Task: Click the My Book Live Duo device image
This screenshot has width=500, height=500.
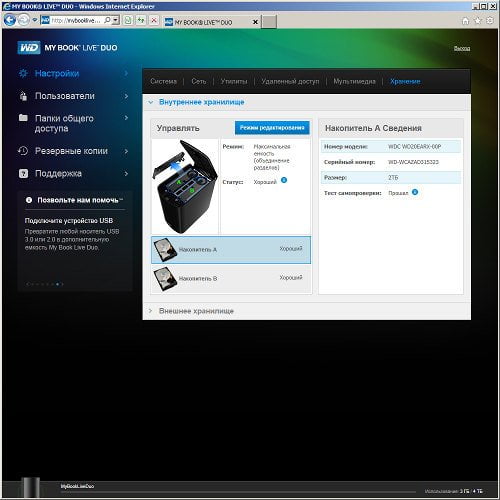Action: pos(185,187)
